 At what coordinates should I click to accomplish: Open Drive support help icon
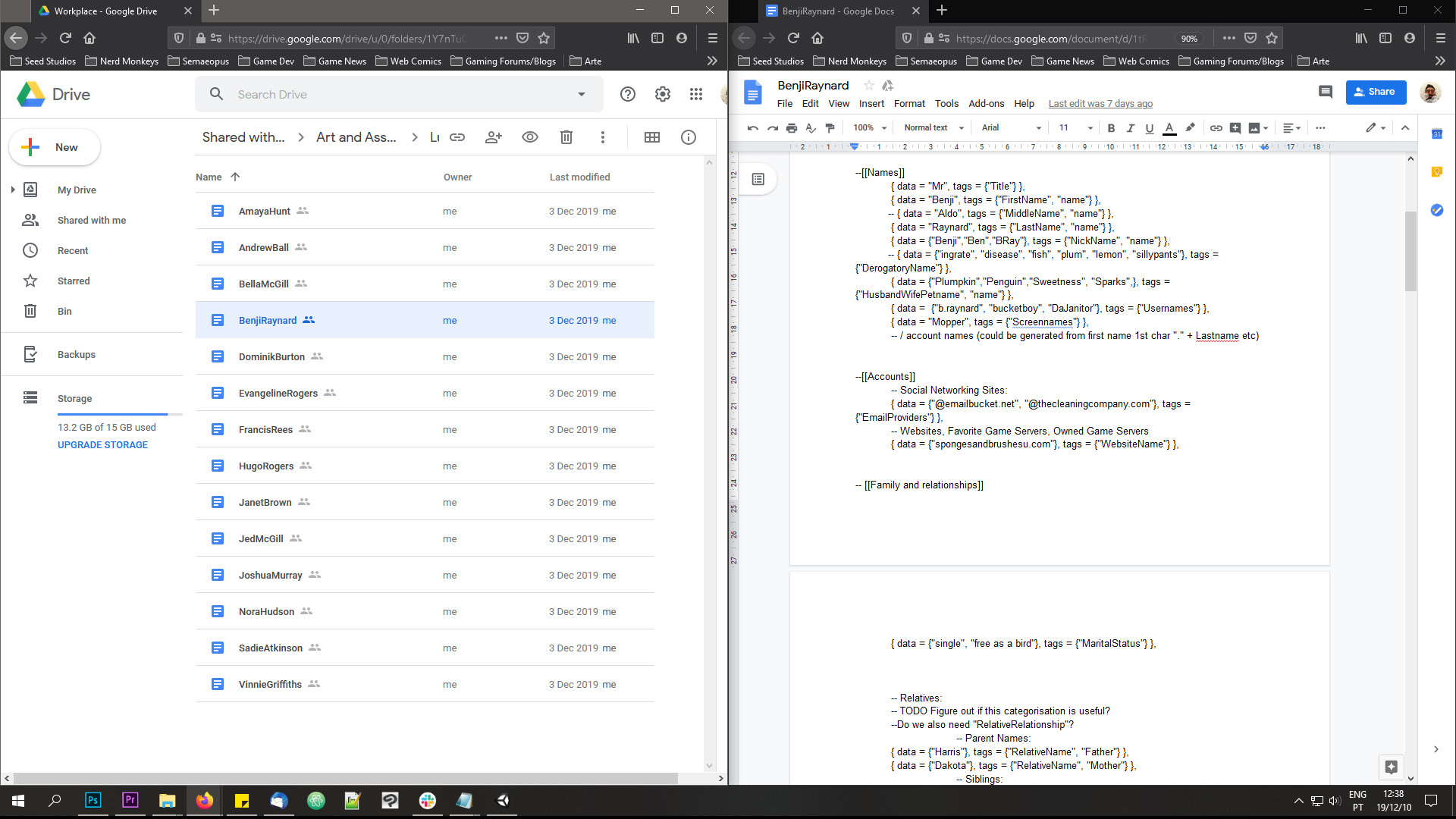click(x=627, y=94)
